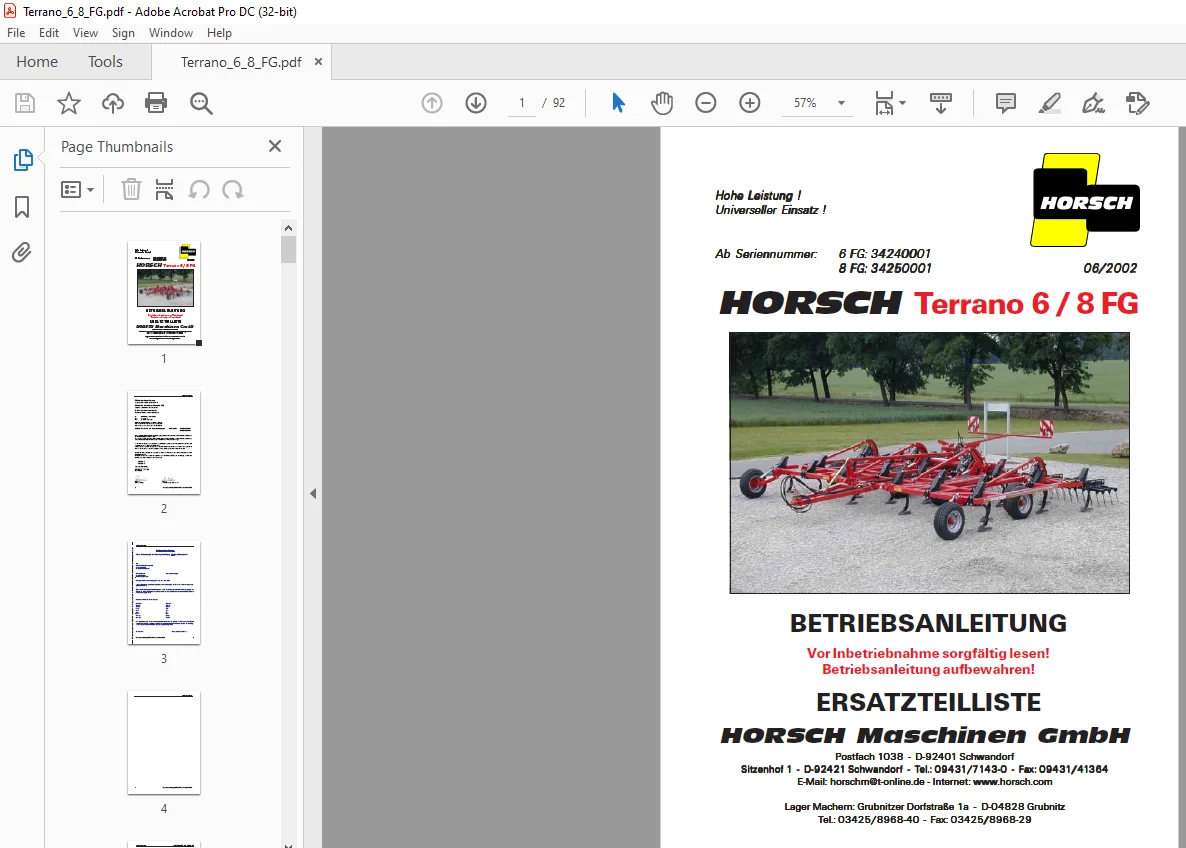Click the Fit page width icon
1186x848 pixels.
[884, 103]
